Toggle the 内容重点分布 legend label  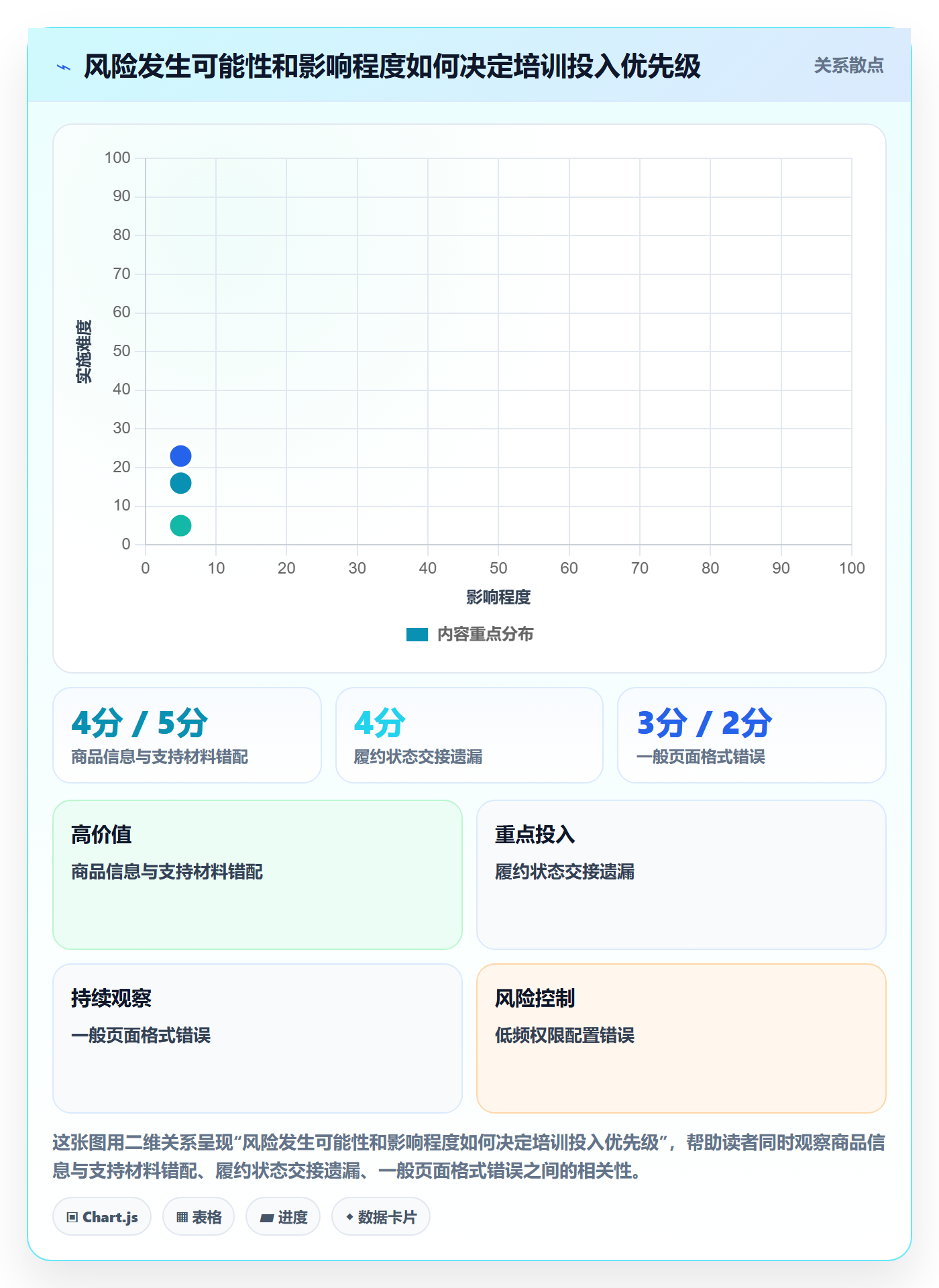[x=485, y=635]
